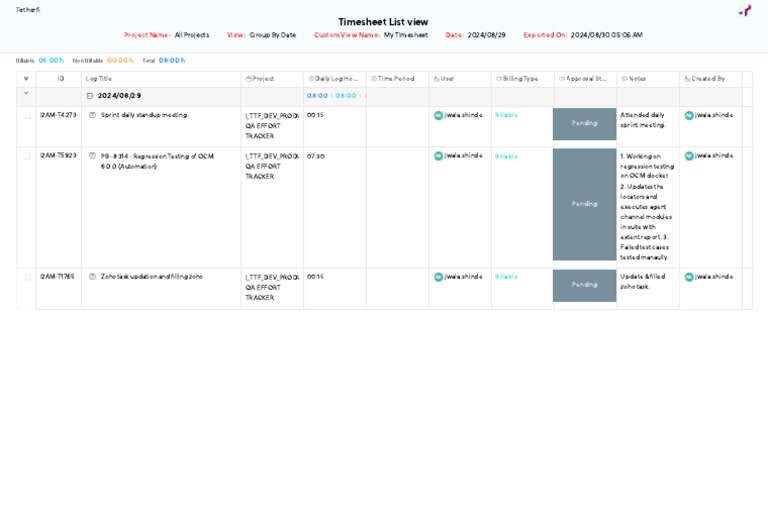Sort by the Project column header
768x525 pixels.
tap(263, 79)
